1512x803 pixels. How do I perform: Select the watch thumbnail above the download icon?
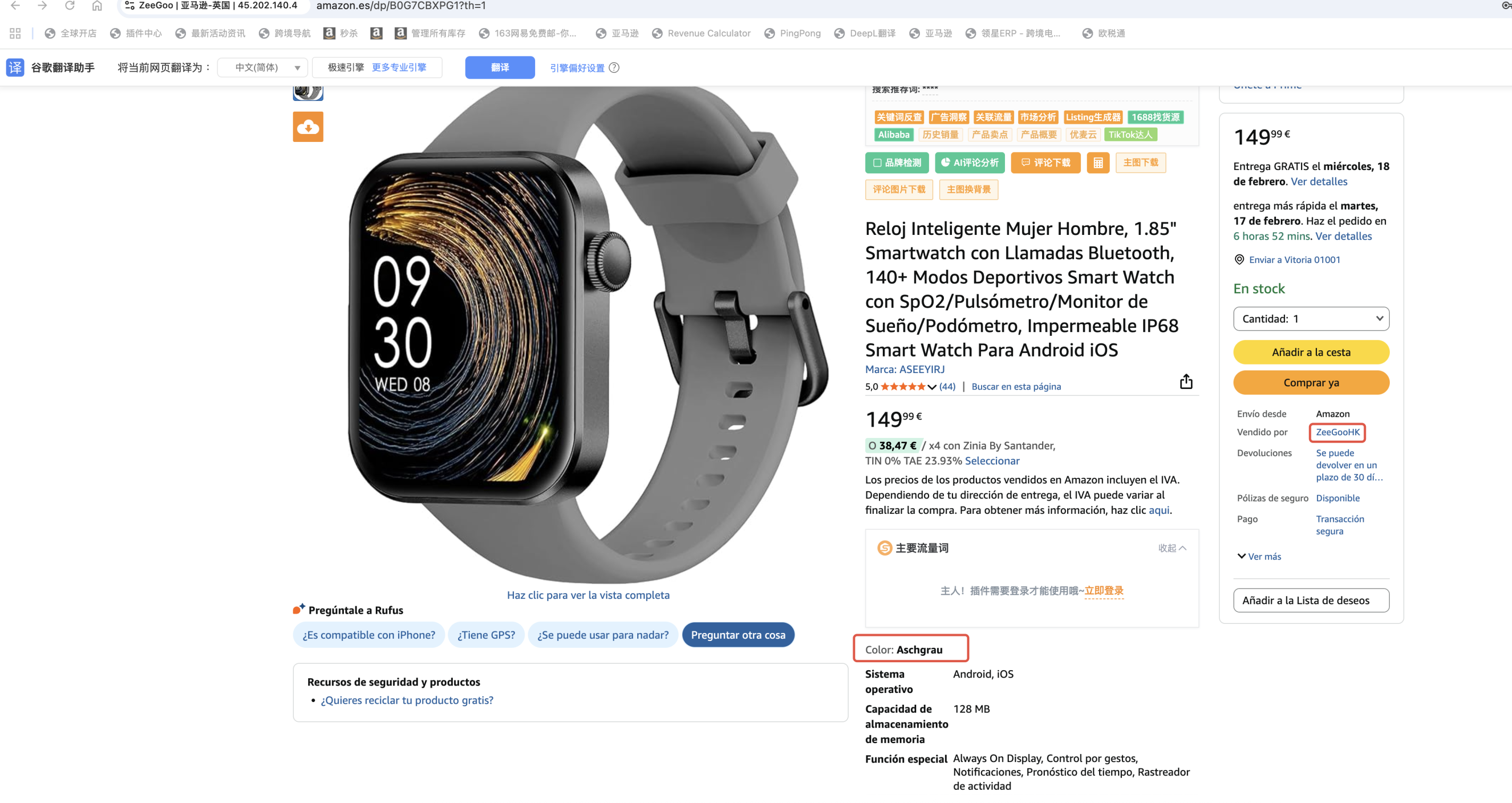(308, 93)
